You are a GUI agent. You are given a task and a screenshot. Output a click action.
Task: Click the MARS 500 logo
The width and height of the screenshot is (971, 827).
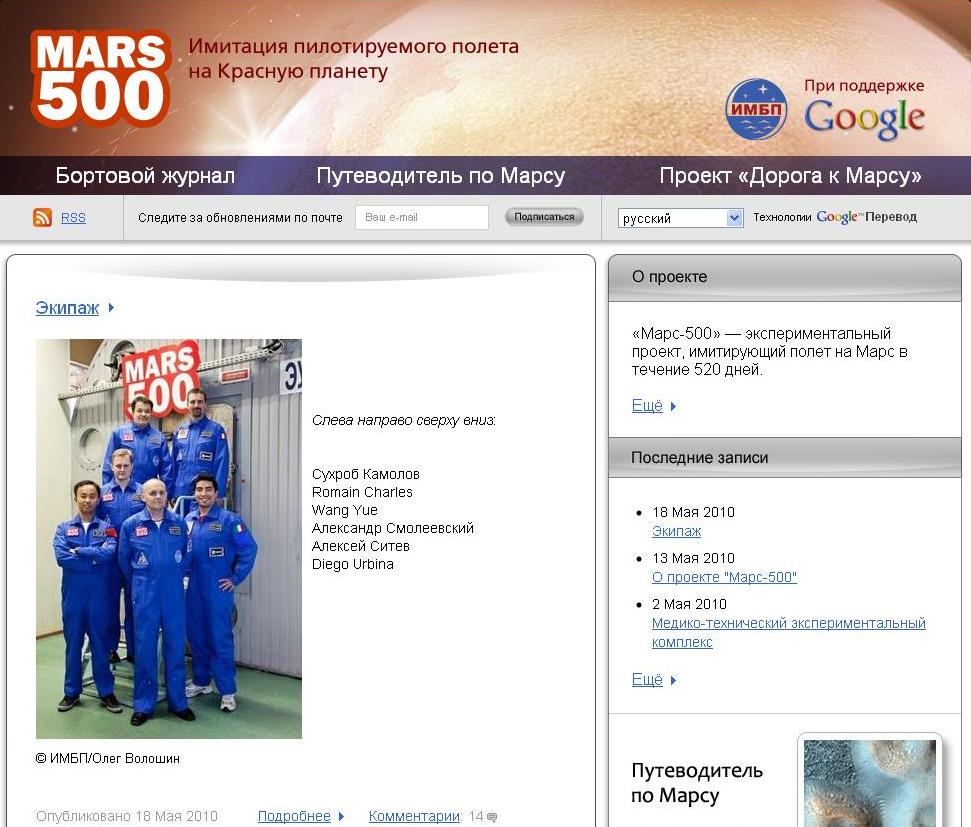pos(100,78)
